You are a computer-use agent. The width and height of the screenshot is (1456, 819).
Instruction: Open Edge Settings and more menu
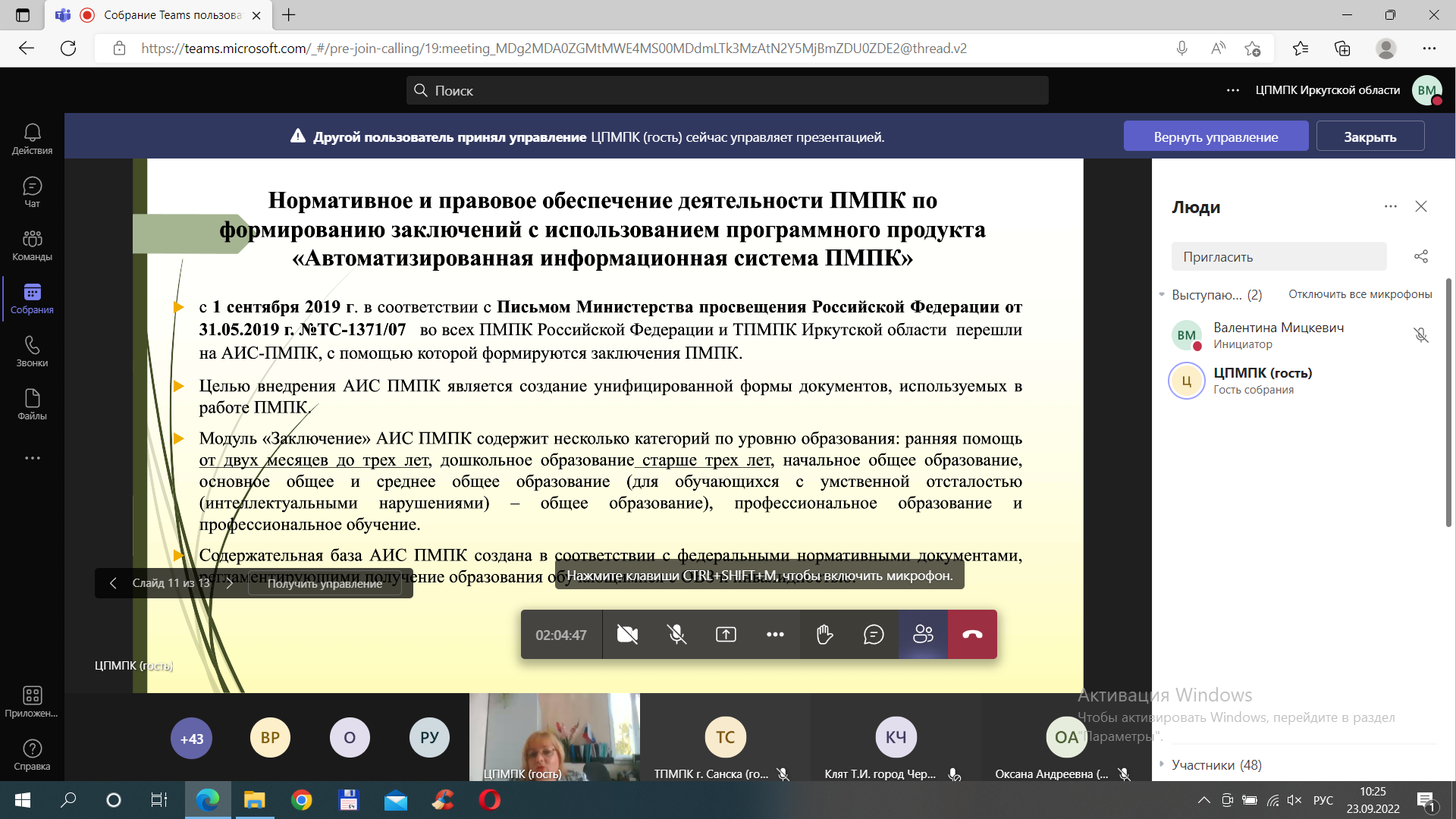[x=1429, y=49]
